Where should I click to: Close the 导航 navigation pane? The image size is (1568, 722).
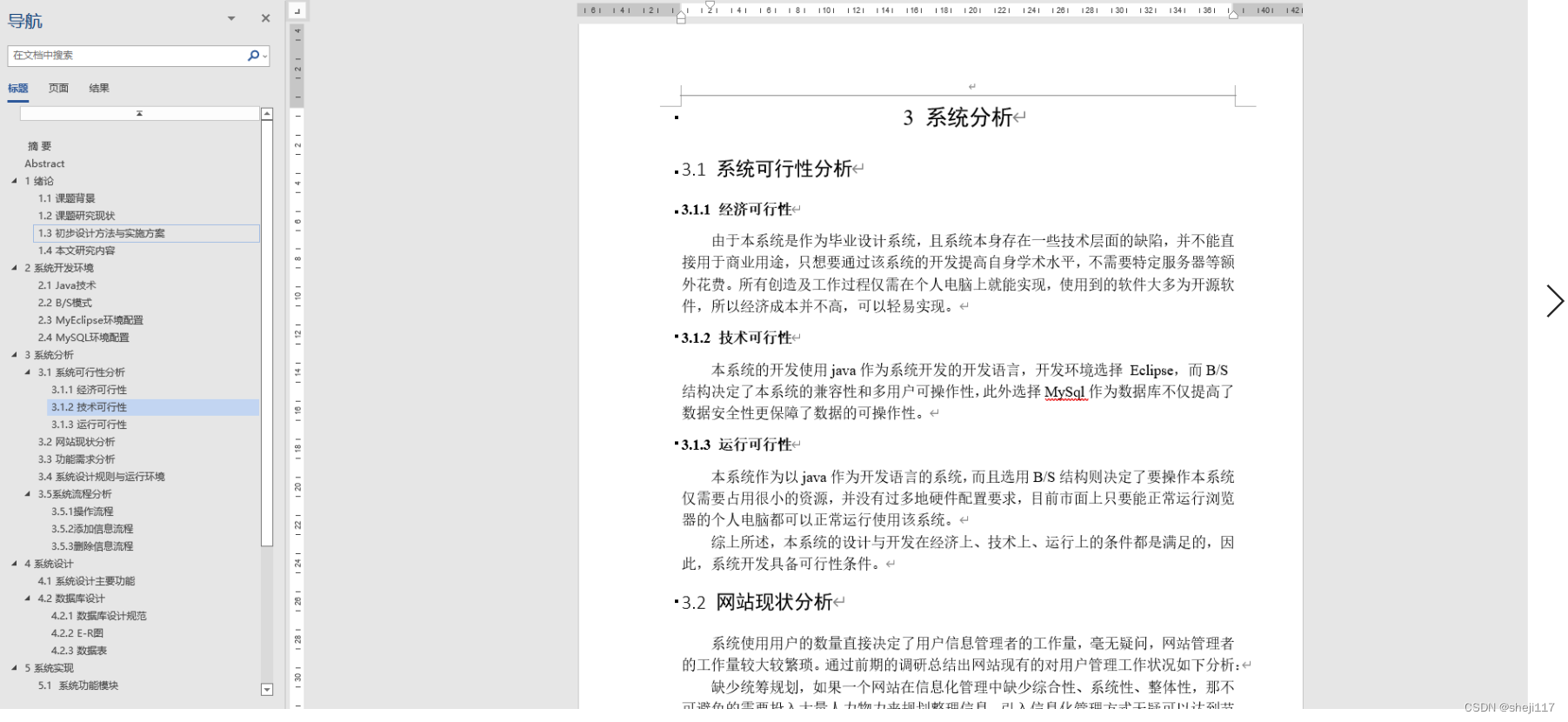[265, 18]
